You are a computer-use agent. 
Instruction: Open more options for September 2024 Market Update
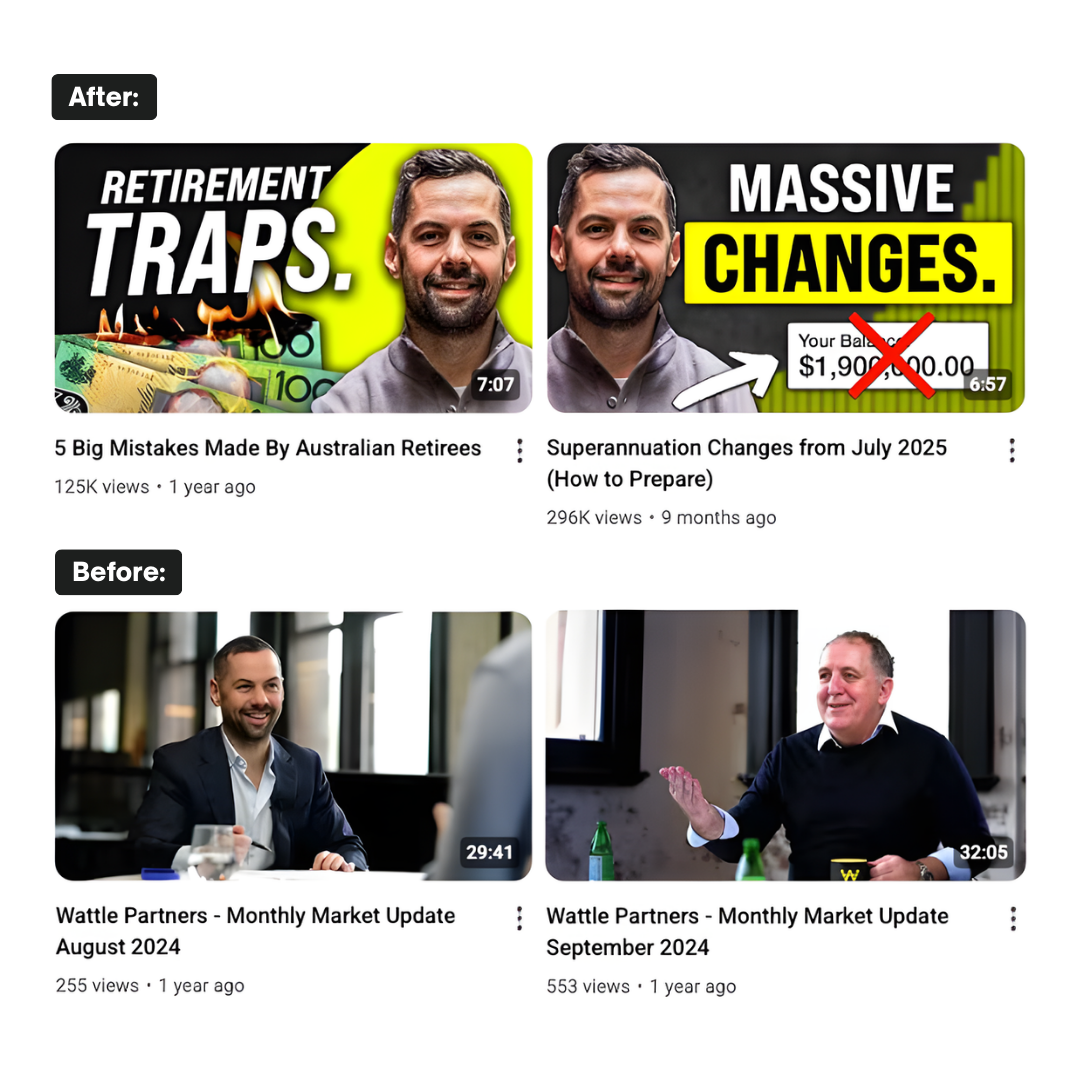tap(1012, 919)
